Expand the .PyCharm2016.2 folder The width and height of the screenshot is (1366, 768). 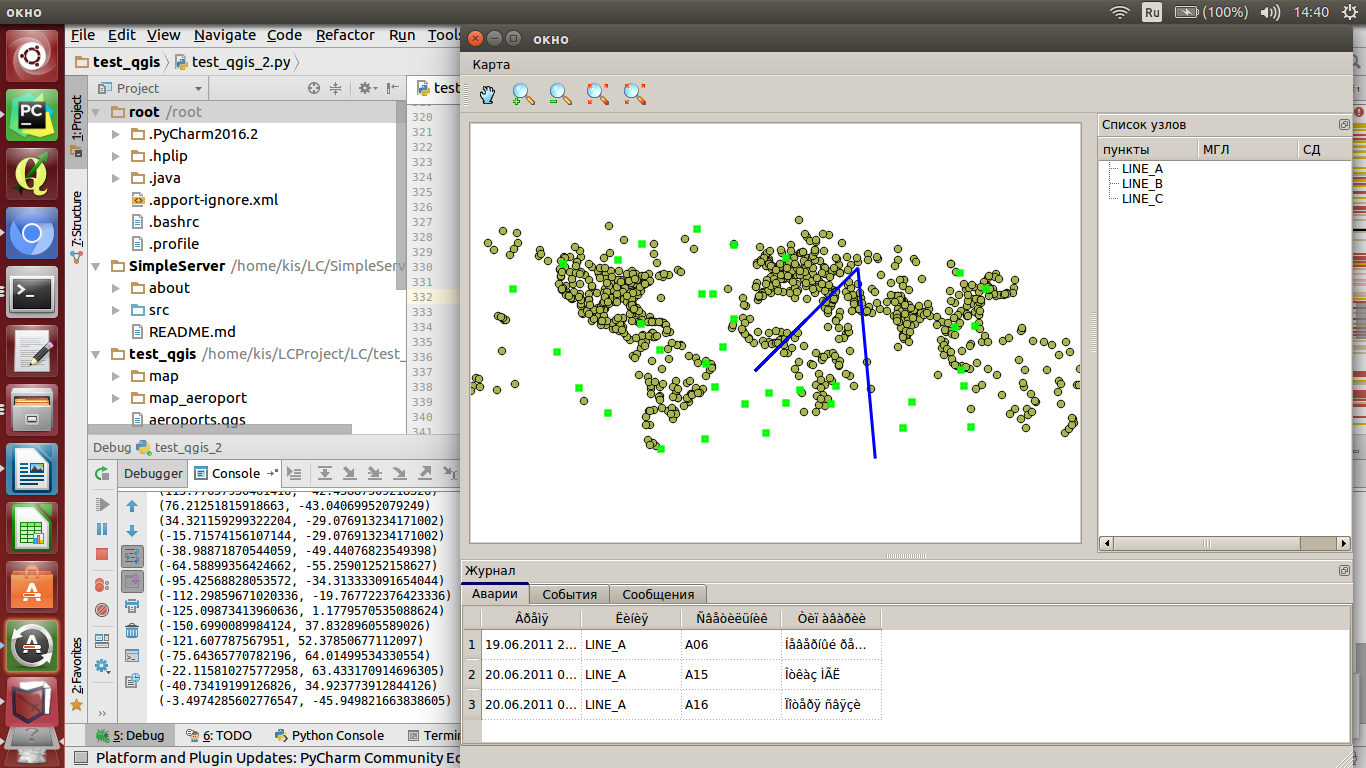coord(117,134)
